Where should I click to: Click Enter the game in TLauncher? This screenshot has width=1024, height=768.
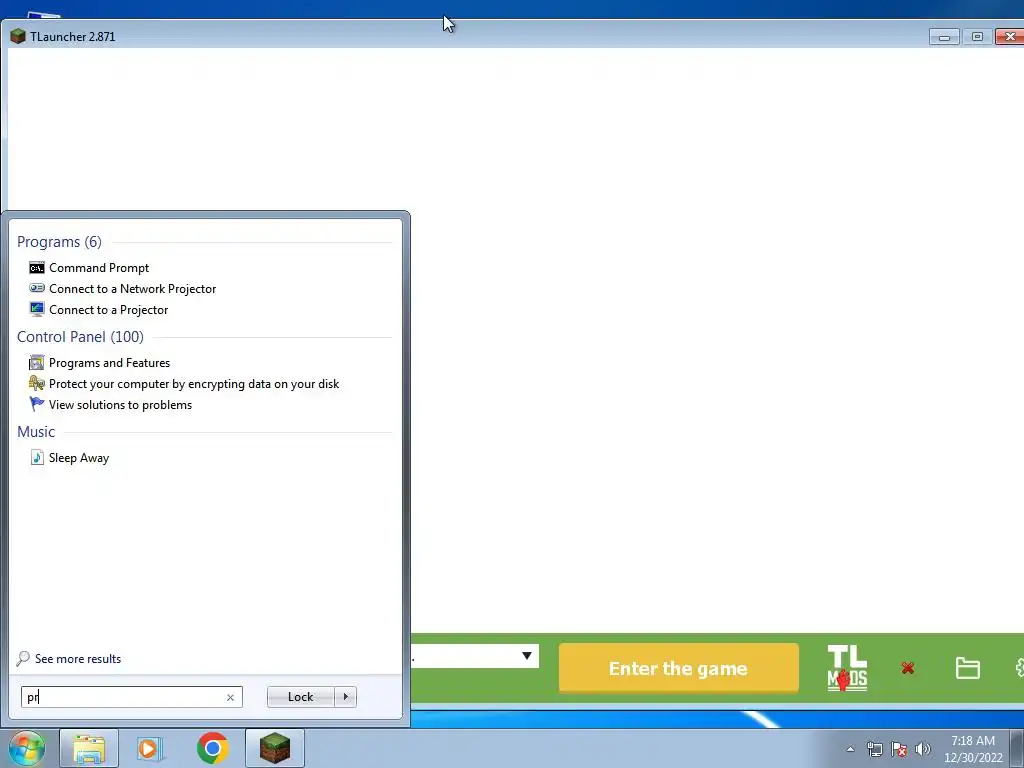tap(679, 668)
